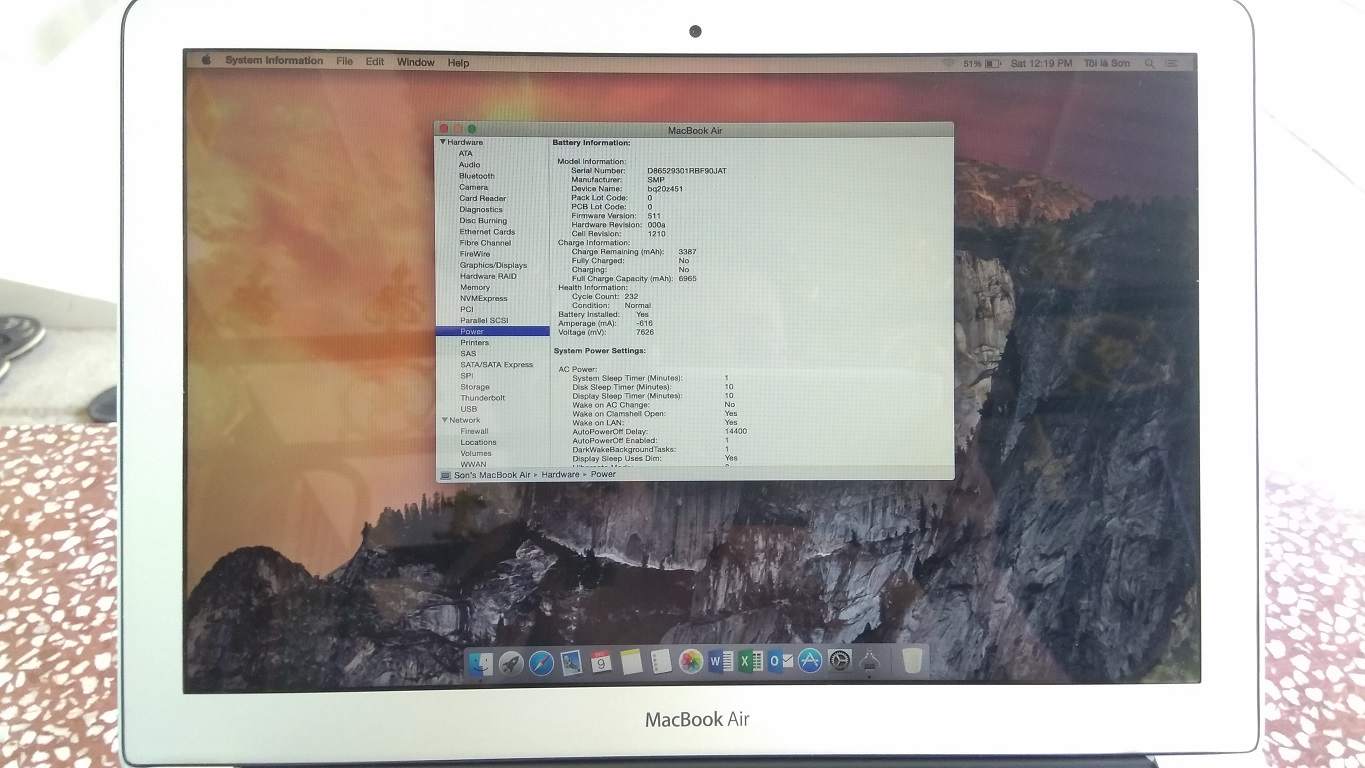Open the Apple menu
The width and height of the screenshot is (1365, 768).
pyautogui.click(x=207, y=60)
